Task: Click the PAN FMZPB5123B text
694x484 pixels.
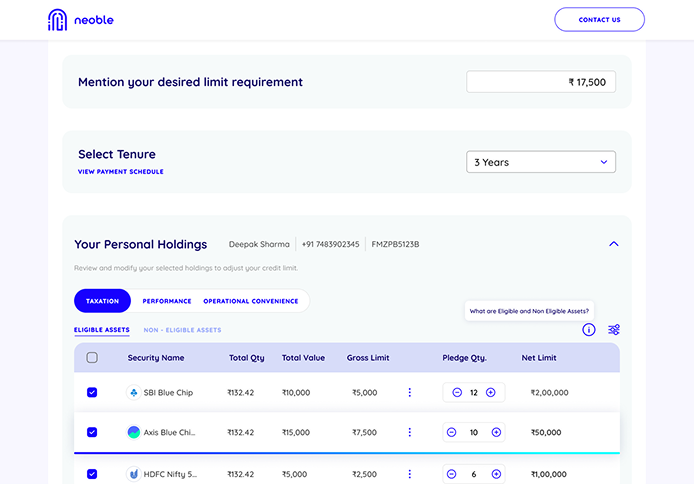Action: [x=395, y=244]
